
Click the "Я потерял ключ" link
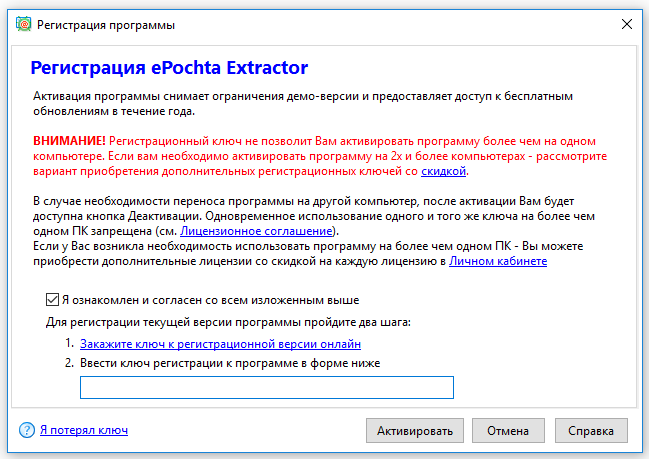tap(84, 430)
